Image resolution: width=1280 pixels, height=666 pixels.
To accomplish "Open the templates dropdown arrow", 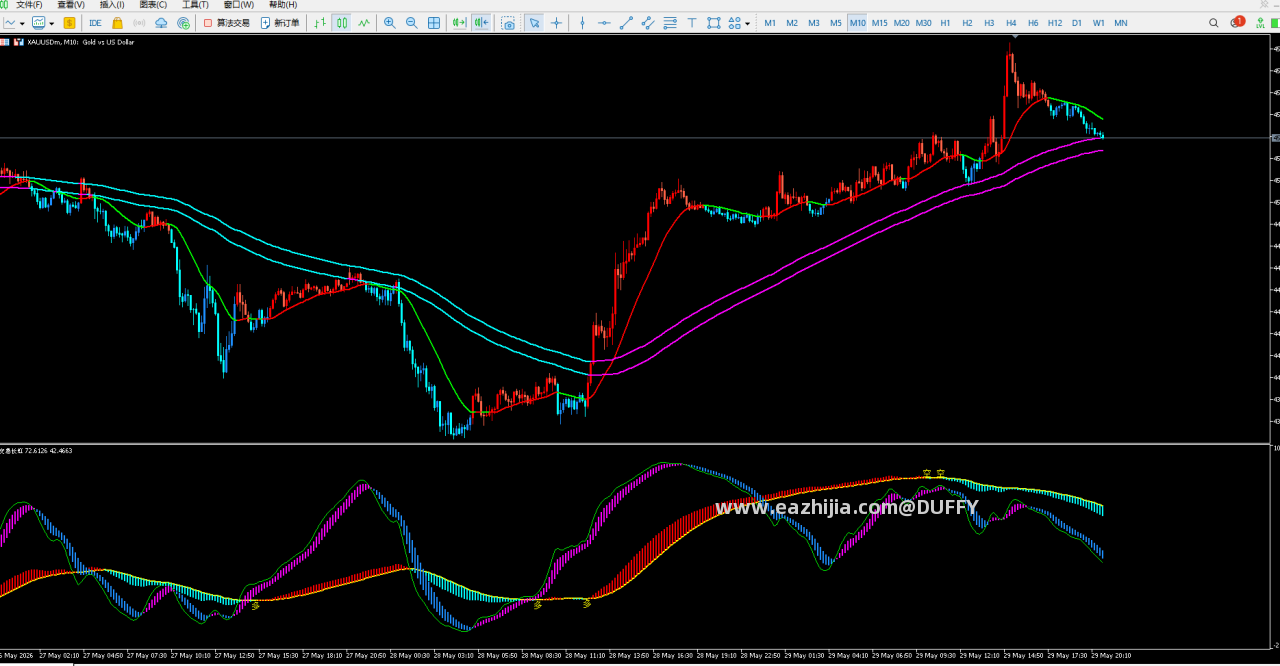I will click(x=52, y=23).
